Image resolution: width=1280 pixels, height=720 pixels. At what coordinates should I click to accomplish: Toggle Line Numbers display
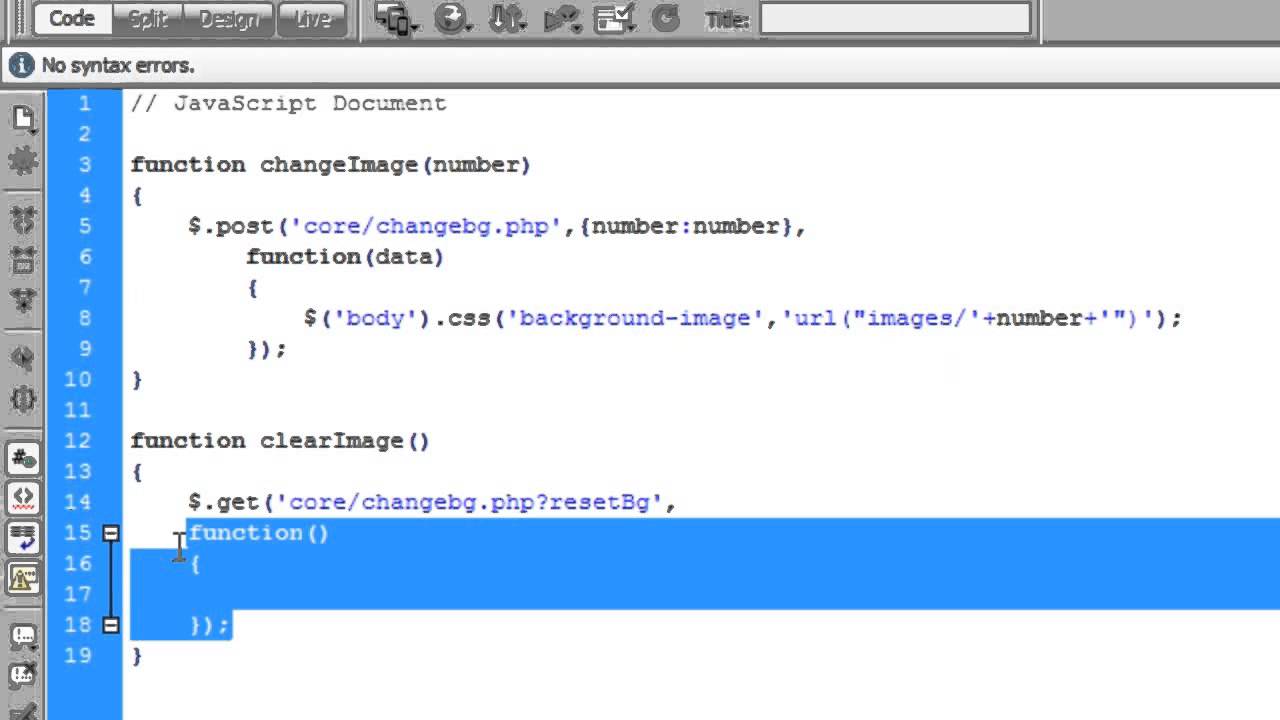point(23,458)
